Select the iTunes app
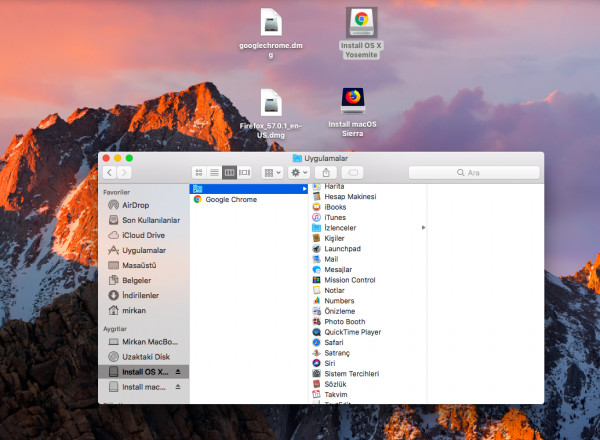This screenshot has width=600, height=440. click(x=369, y=217)
